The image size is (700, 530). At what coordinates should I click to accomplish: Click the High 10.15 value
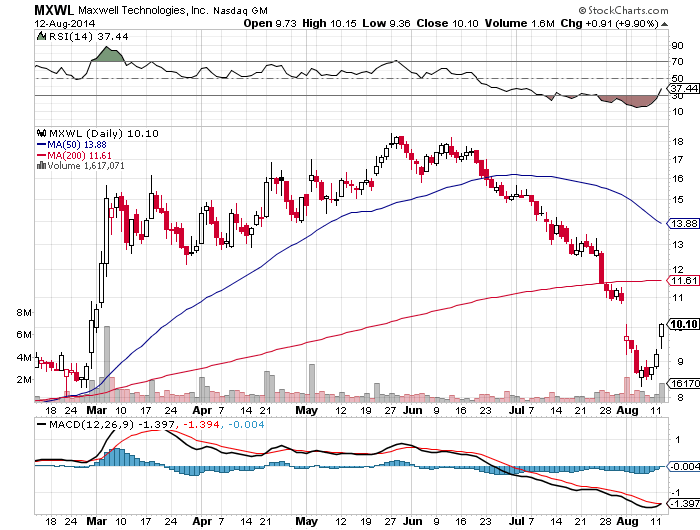329,23
